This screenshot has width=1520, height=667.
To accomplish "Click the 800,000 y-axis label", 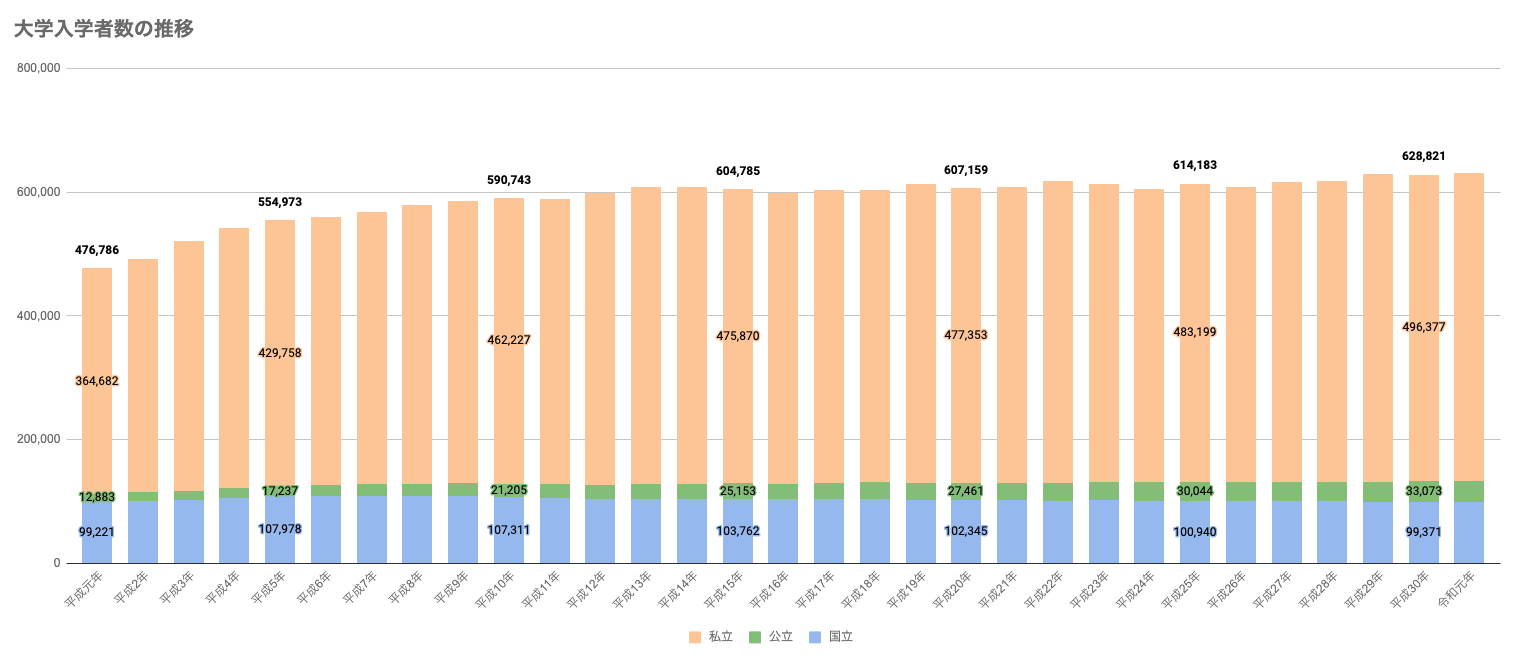I will [x=40, y=69].
